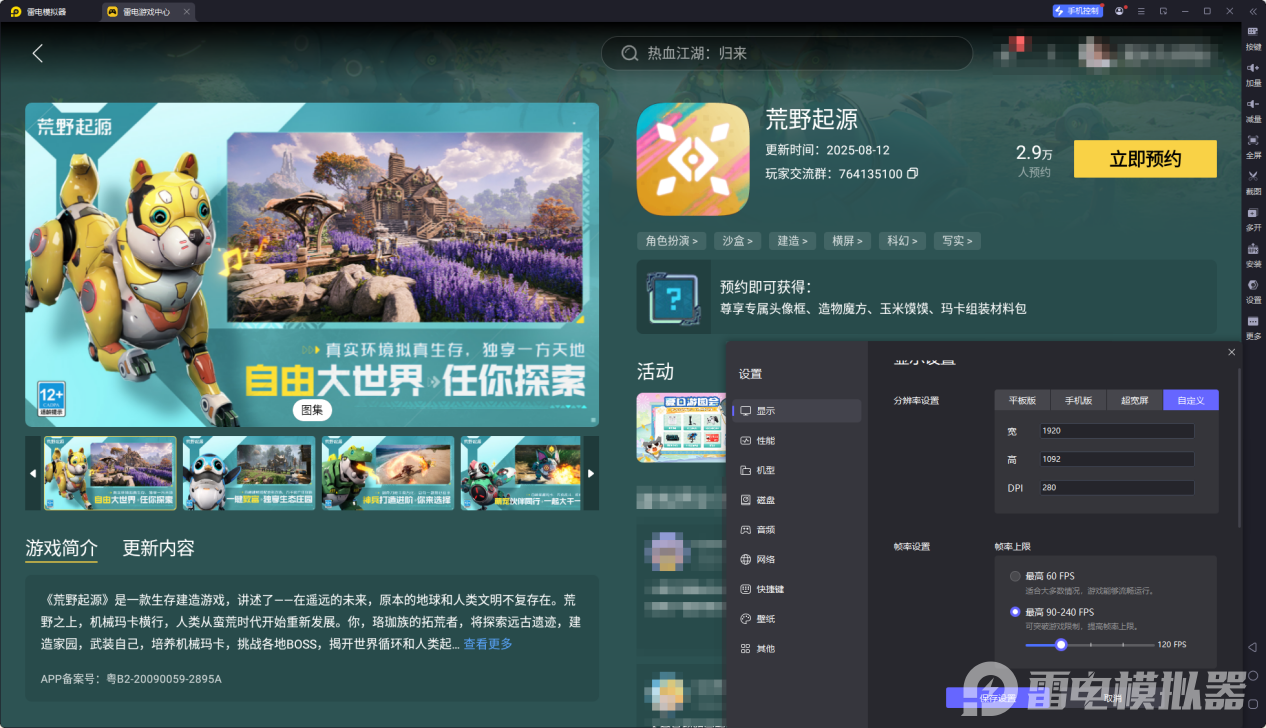Click the 高 height field showing 1092
The image size is (1266, 728).
[x=1117, y=459]
